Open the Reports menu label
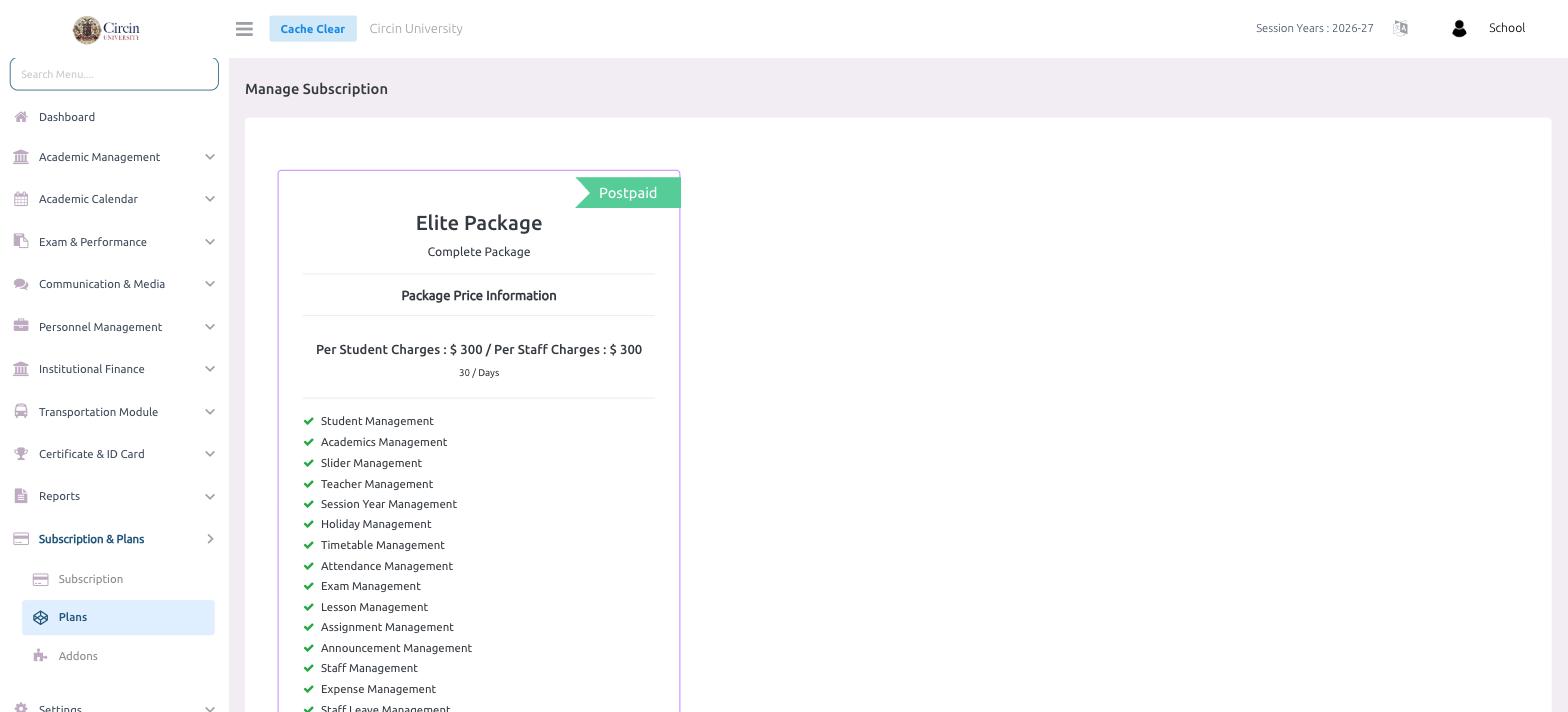 click(x=59, y=496)
